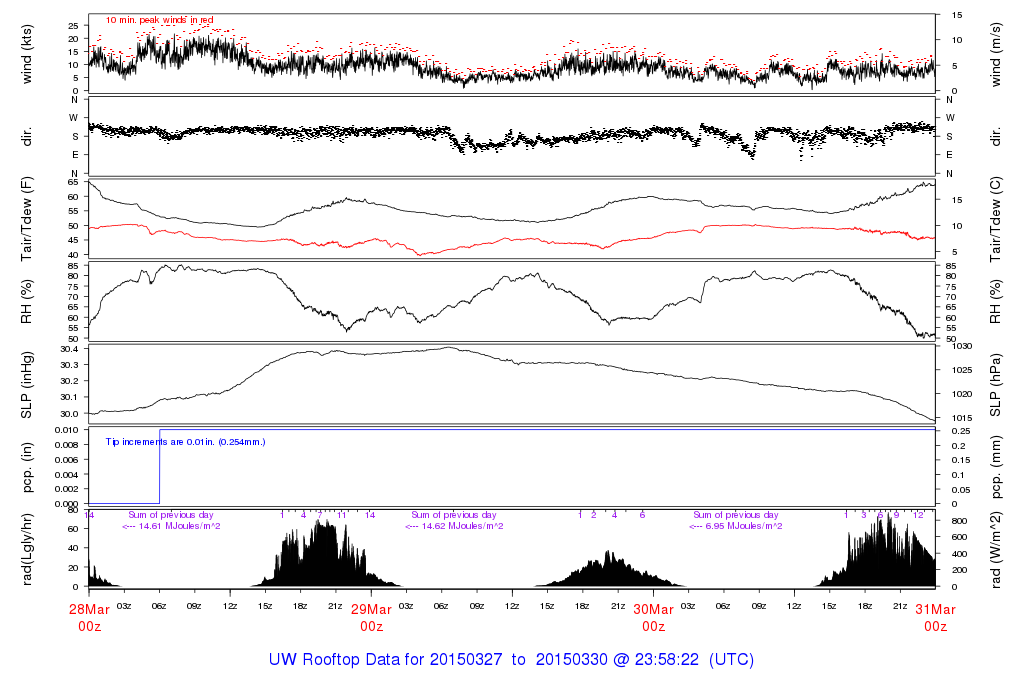Viewport: 1024px width, 700px height.
Task: Click the 'rad(Lgly/hr)' axis label
Action: (x=28, y=549)
